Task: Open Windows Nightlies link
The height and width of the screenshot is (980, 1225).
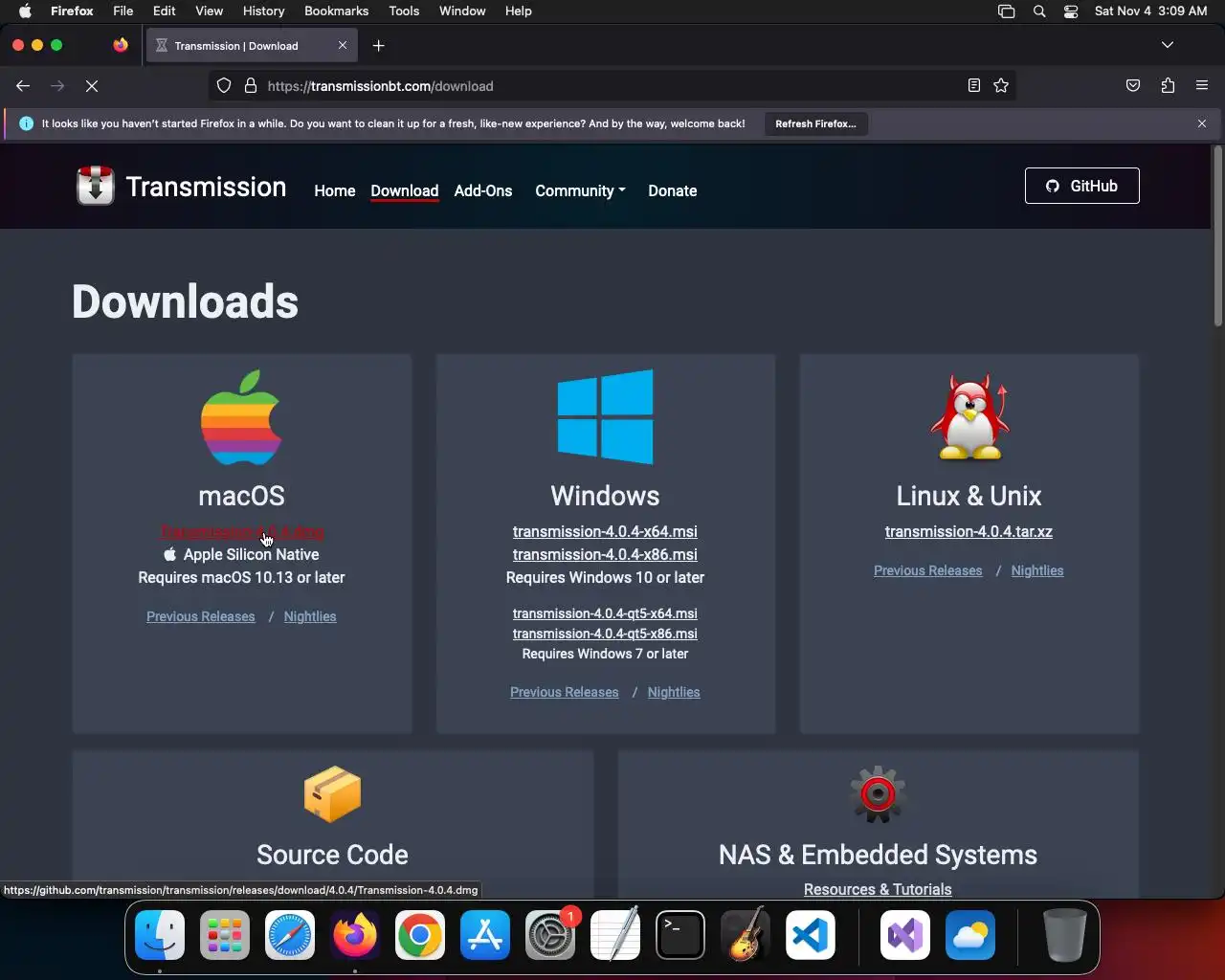Action: click(674, 692)
